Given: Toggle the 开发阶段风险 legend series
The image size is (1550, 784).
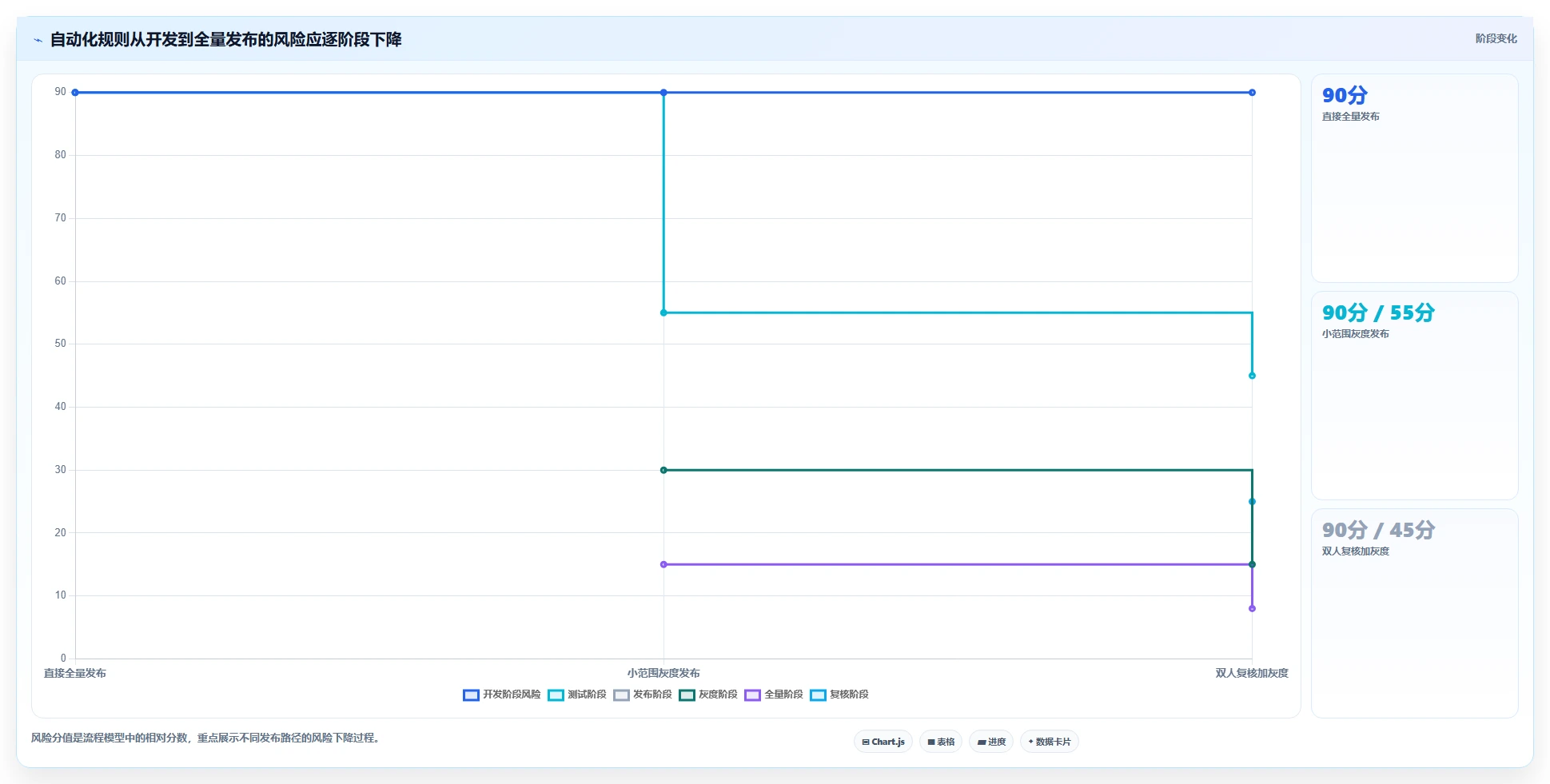Looking at the screenshot, I should pyautogui.click(x=502, y=694).
